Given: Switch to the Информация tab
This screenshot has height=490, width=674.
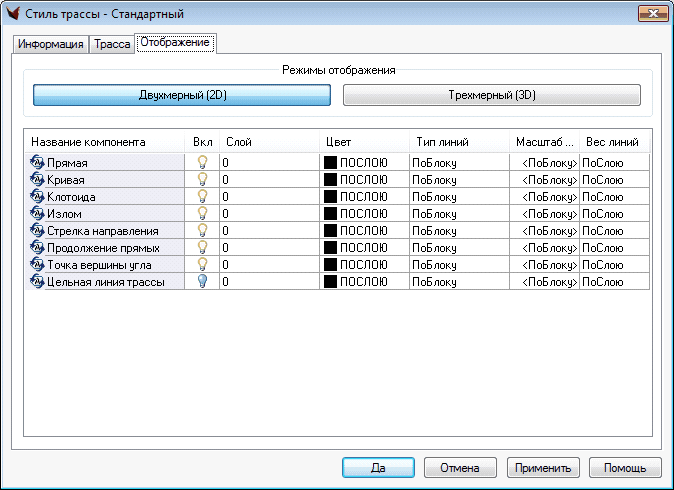Looking at the screenshot, I should point(51,45).
